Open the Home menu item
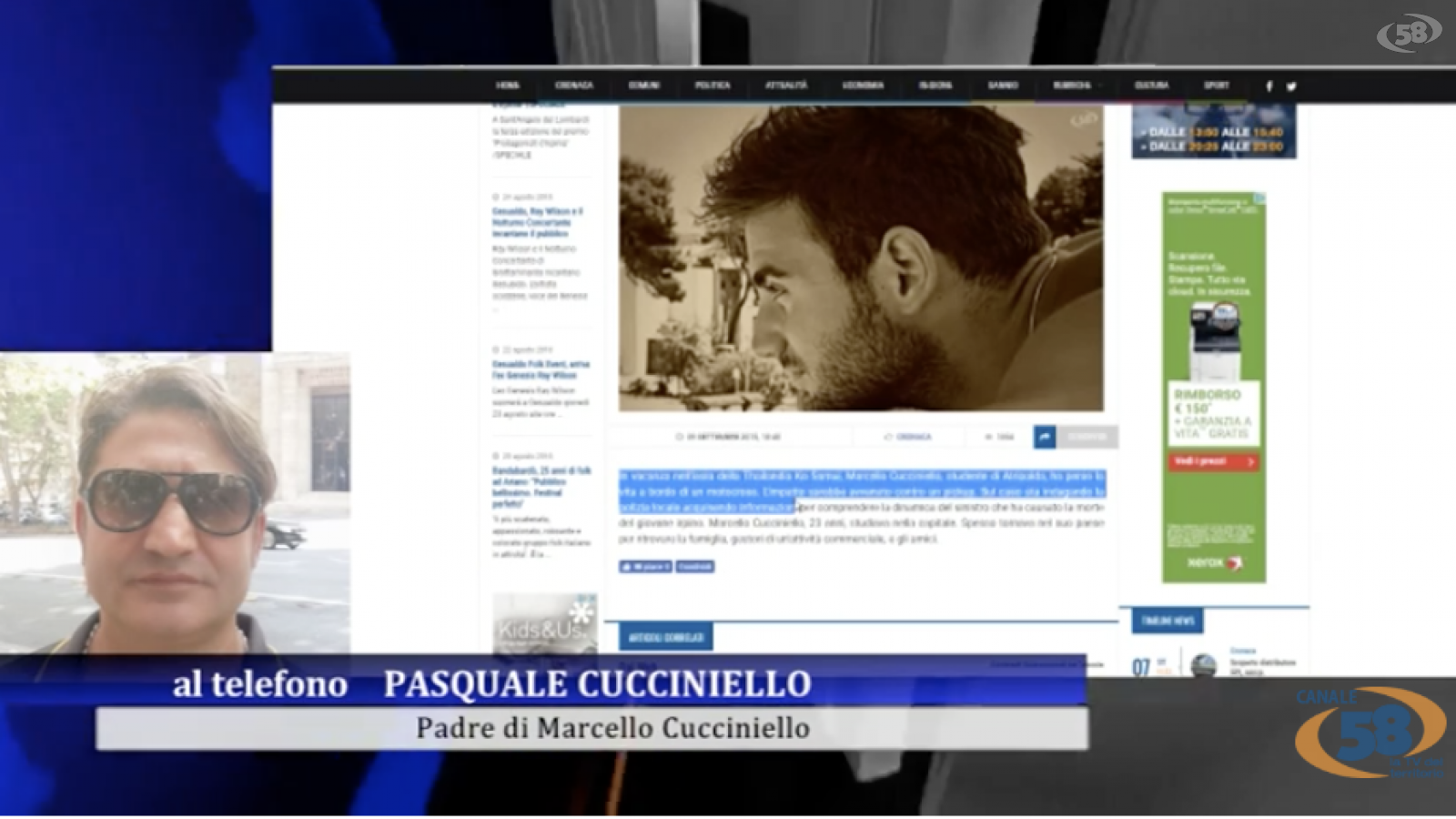 508,86
